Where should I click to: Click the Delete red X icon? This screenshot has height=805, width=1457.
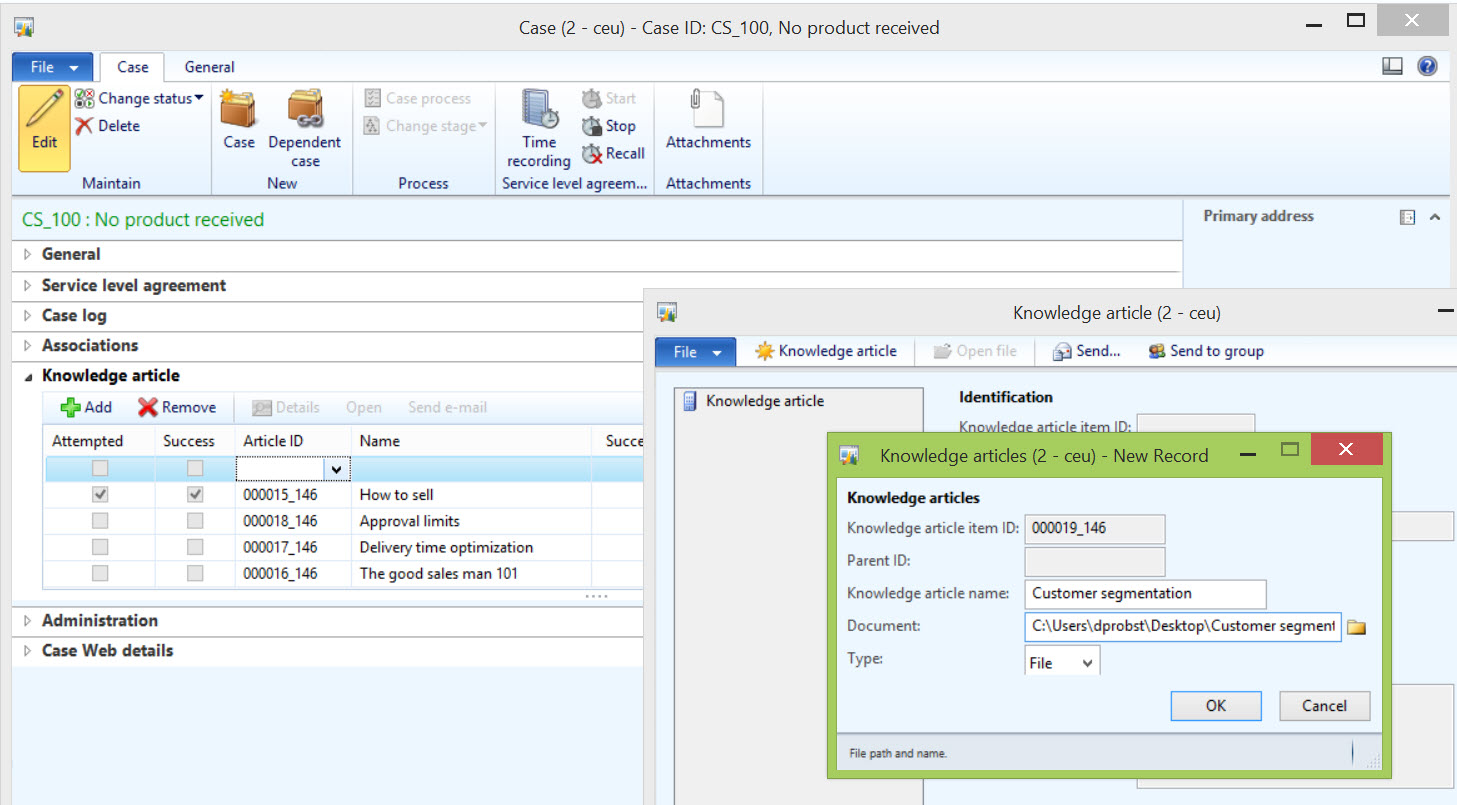(x=84, y=126)
